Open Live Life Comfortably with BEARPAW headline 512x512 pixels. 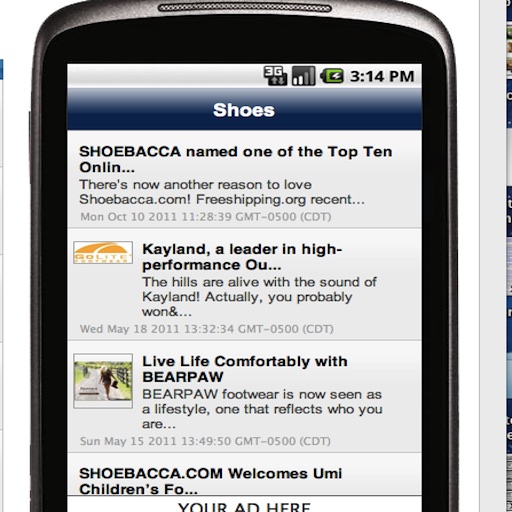[x=245, y=369]
